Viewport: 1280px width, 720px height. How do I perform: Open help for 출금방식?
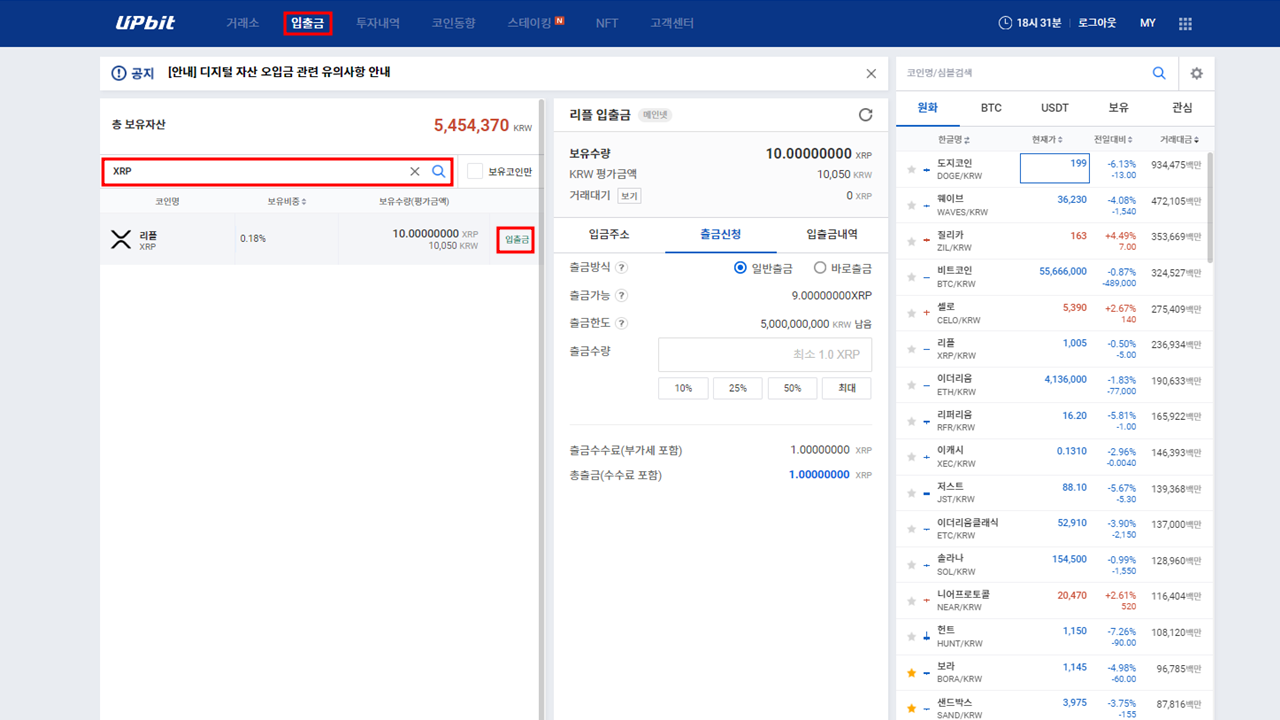pyautogui.click(x=621, y=268)
